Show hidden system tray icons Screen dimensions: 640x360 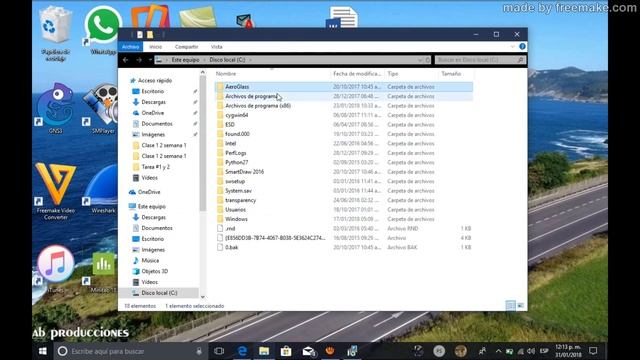pos(498,351)
